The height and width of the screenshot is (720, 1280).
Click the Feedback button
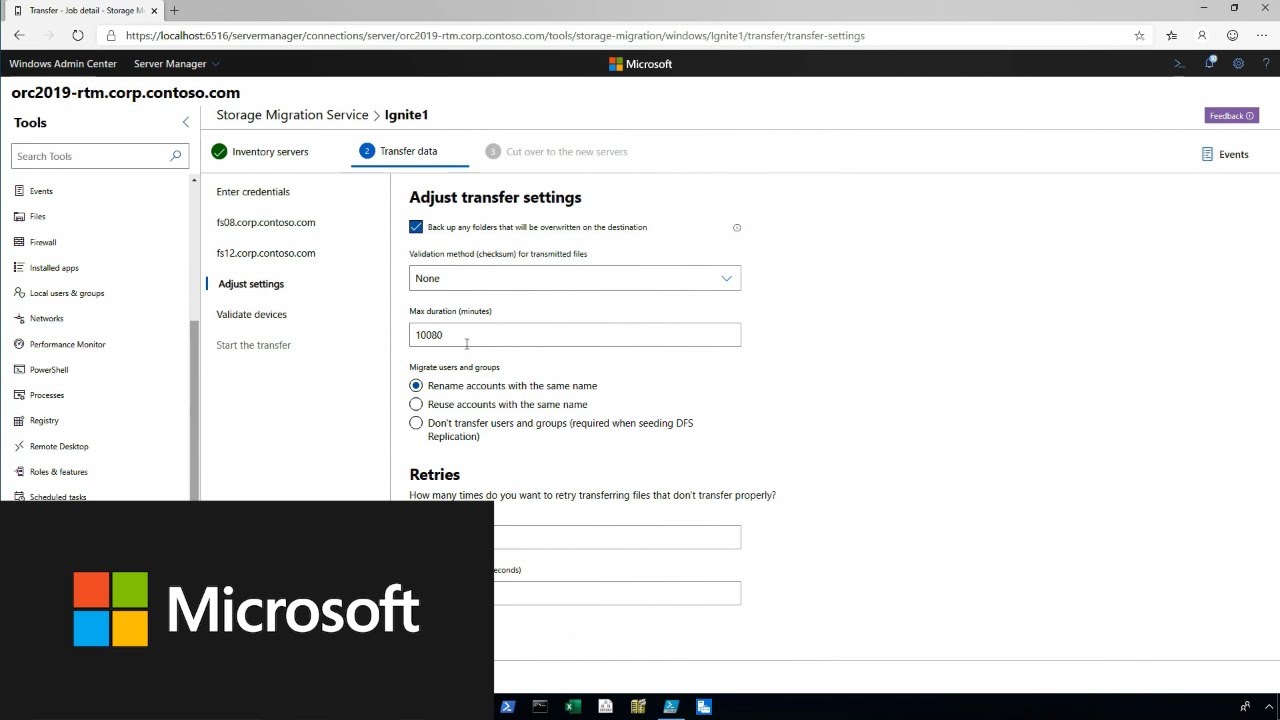[1232, 116]
